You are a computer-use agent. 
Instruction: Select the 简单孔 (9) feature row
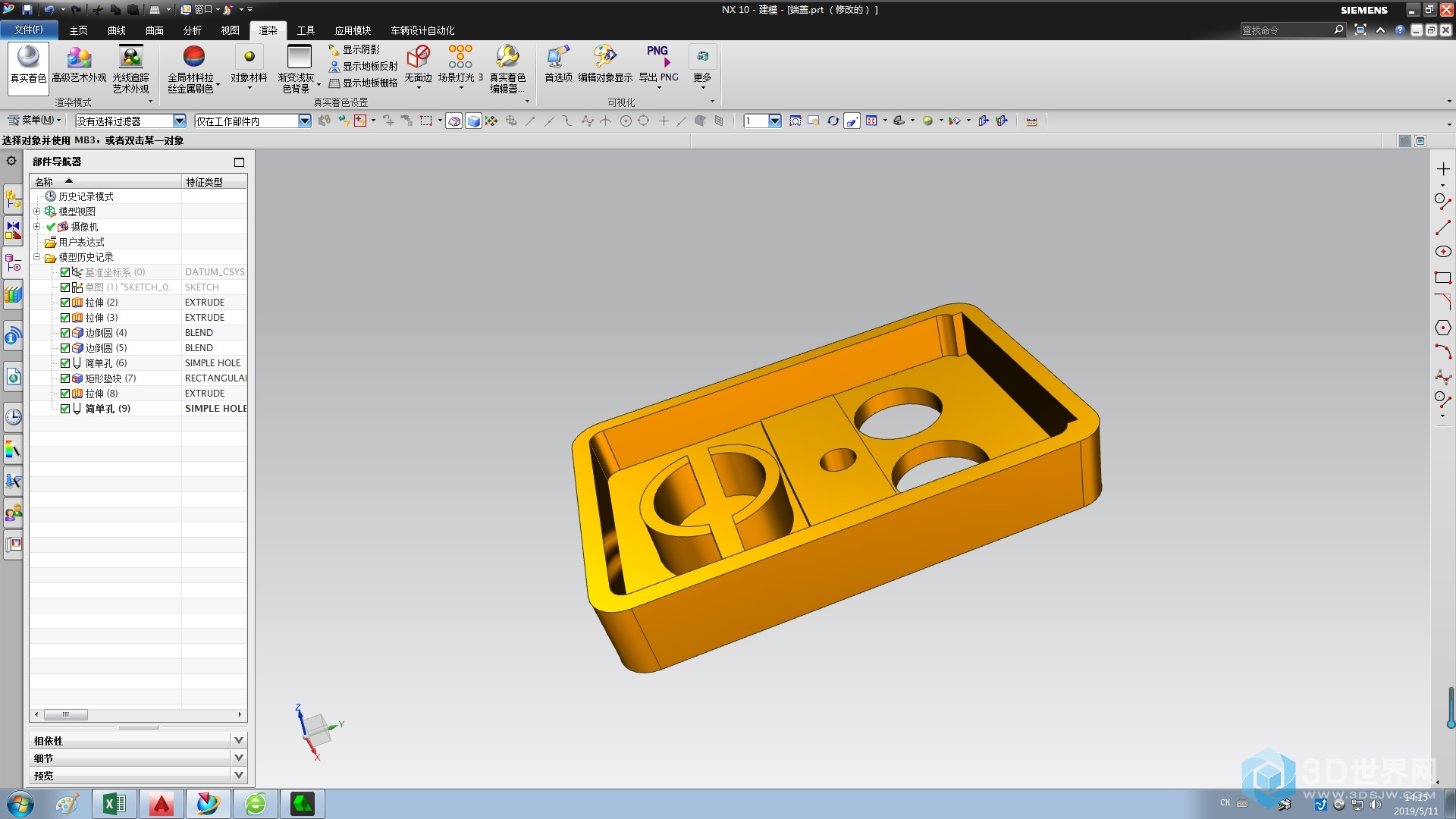pos(138,409)
